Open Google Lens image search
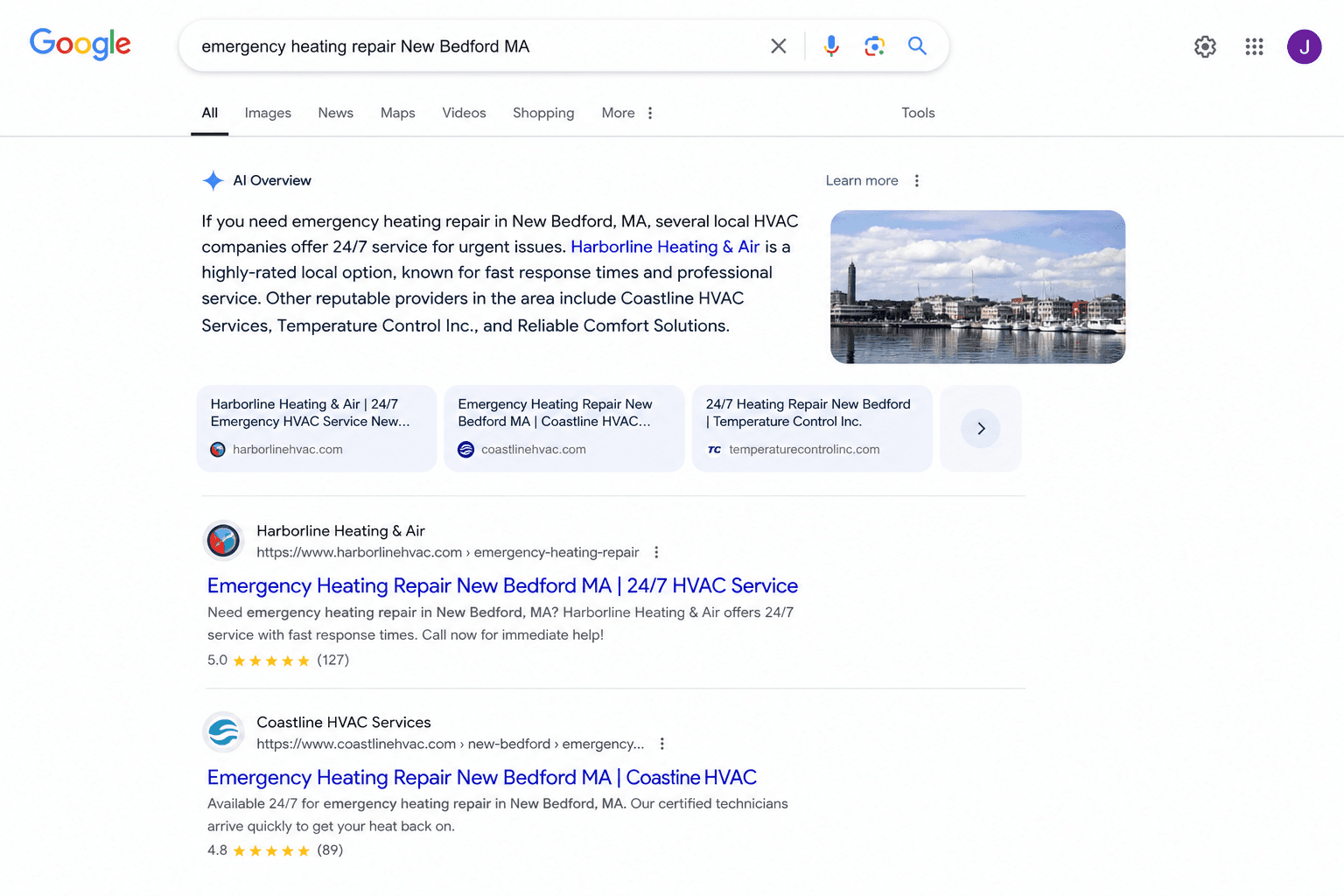The width and height of the screenshot is (1344, 896). (x=874, y=45)
